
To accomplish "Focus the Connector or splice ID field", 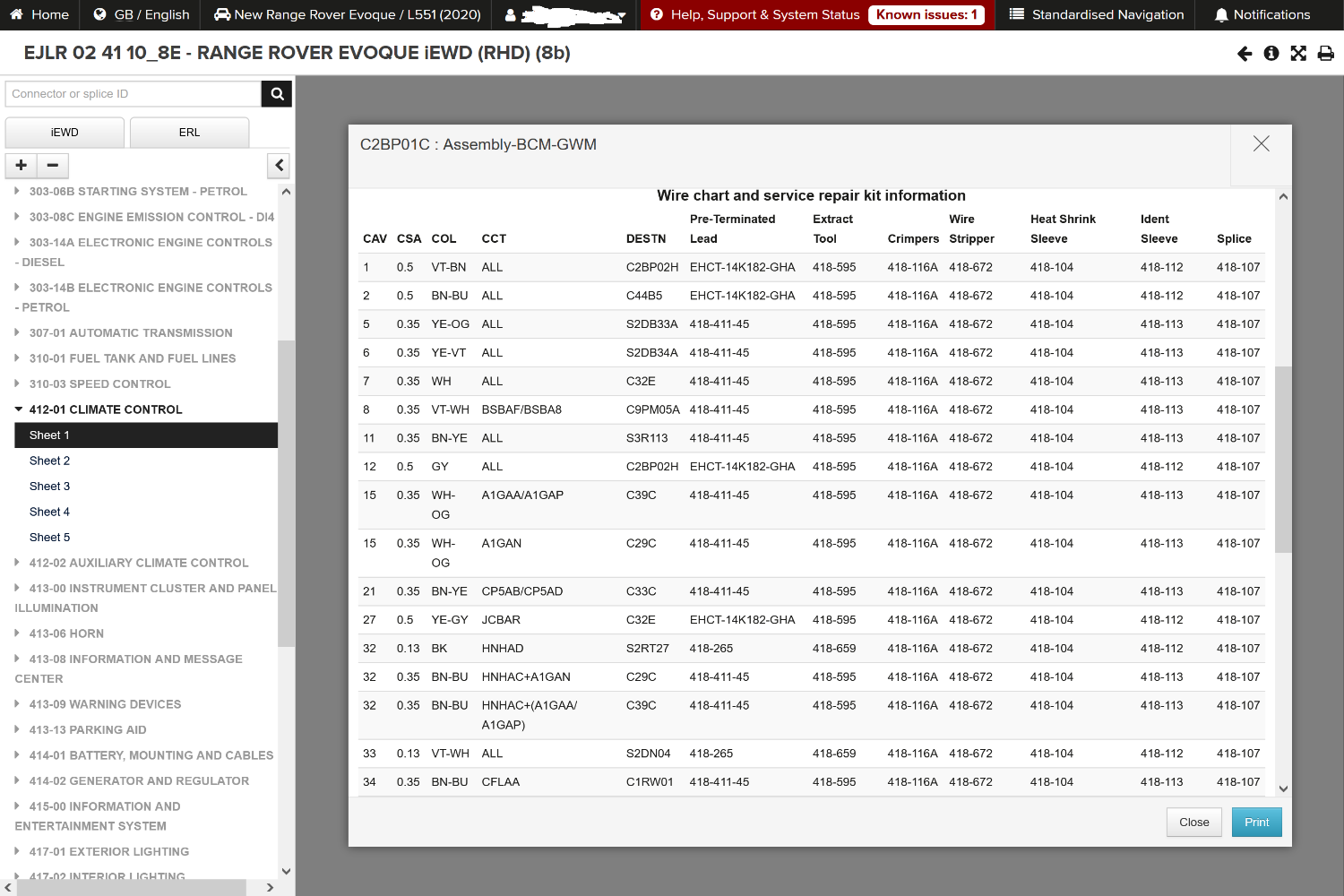I will point(134,94).
